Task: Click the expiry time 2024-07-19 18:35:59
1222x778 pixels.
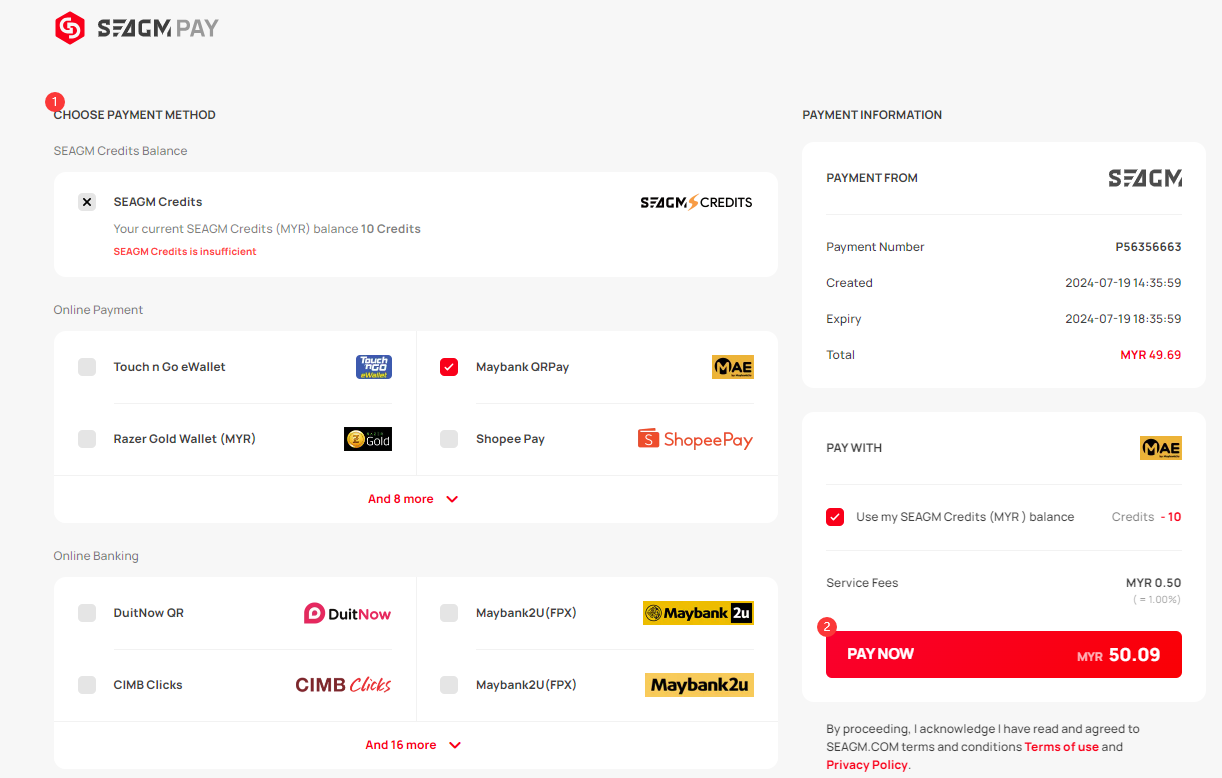Action: [1123, 319]
